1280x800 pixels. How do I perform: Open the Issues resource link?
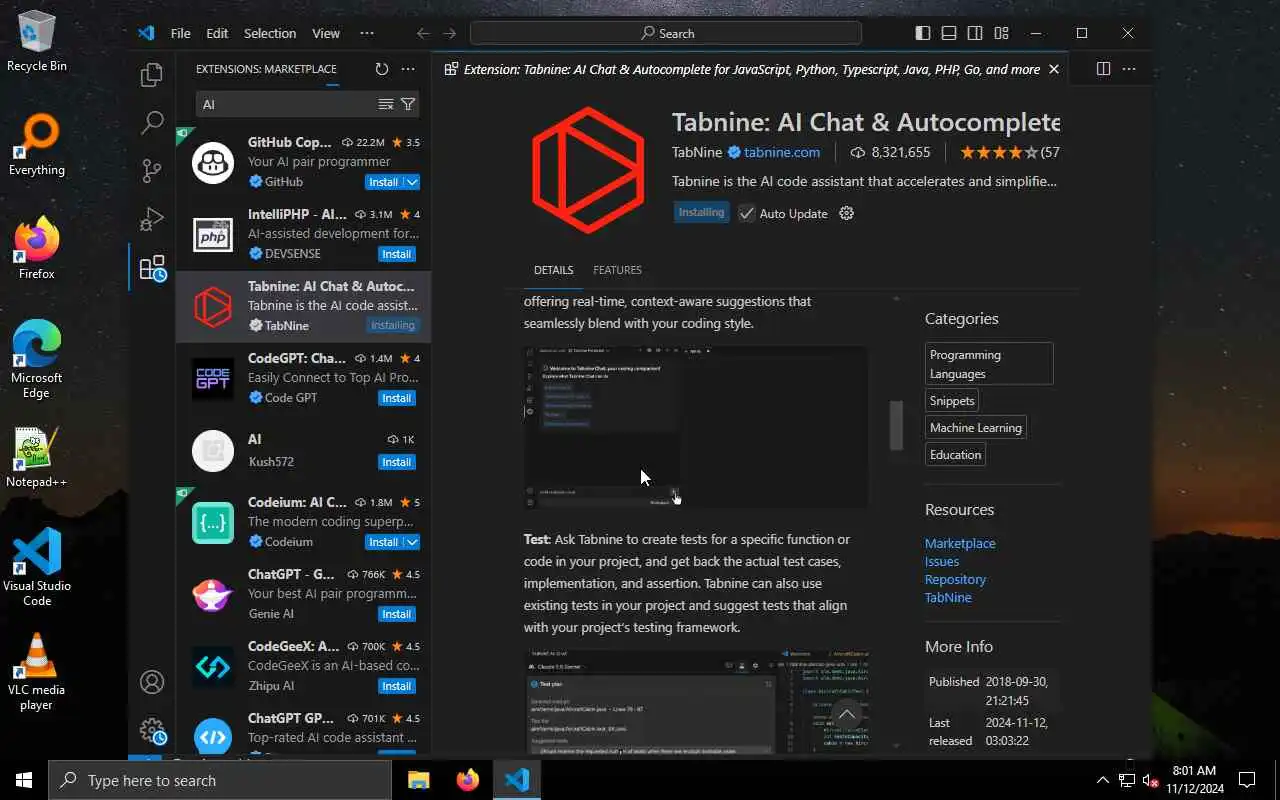[942, 561]
